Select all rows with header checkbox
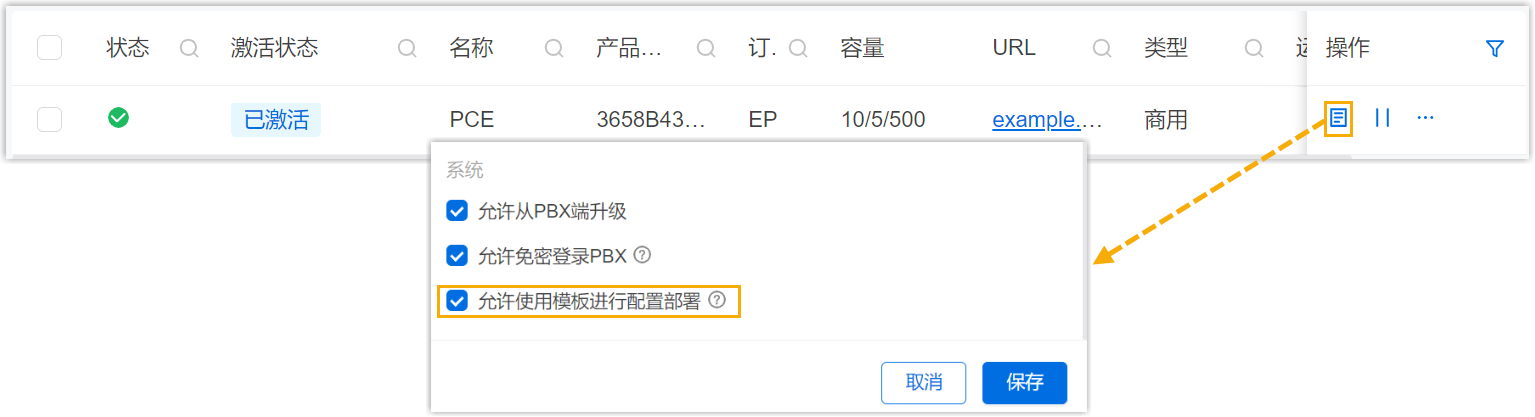Viewport: 1535px width, 417px height. coord(50,48)
